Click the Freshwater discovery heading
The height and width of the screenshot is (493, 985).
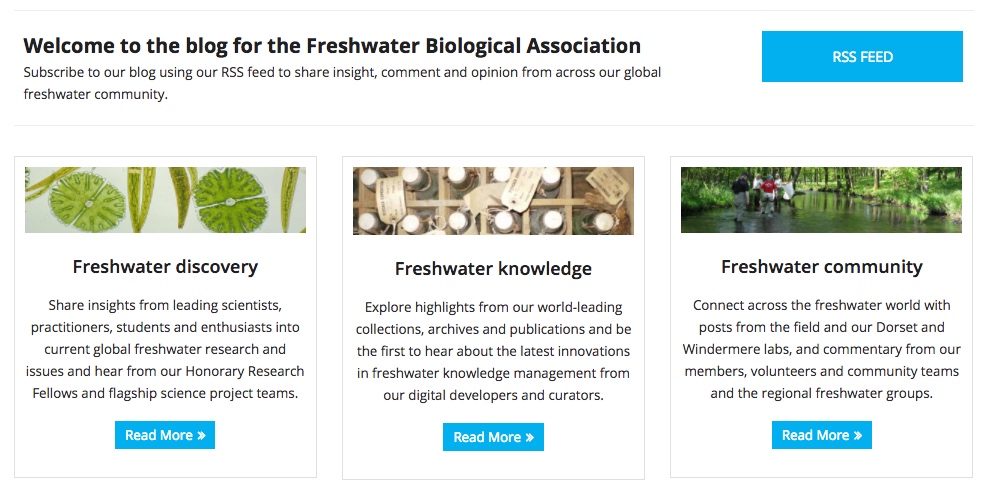coord(165,267)
